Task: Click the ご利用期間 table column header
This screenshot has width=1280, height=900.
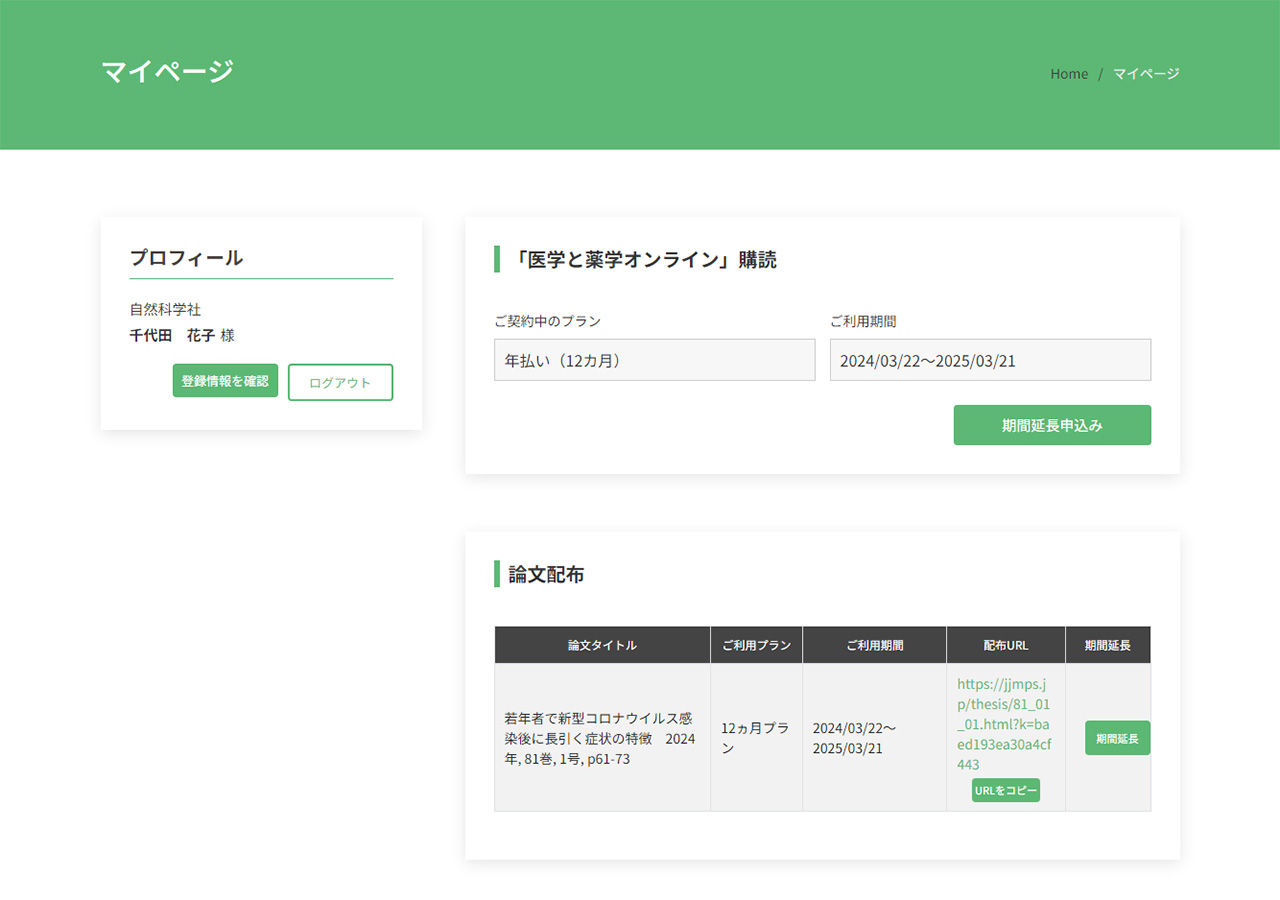Action: [875, 645]
